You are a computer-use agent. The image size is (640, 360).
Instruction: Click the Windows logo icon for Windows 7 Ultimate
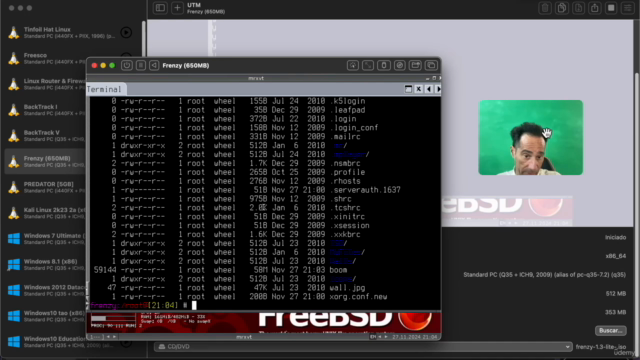click(14, 239)
